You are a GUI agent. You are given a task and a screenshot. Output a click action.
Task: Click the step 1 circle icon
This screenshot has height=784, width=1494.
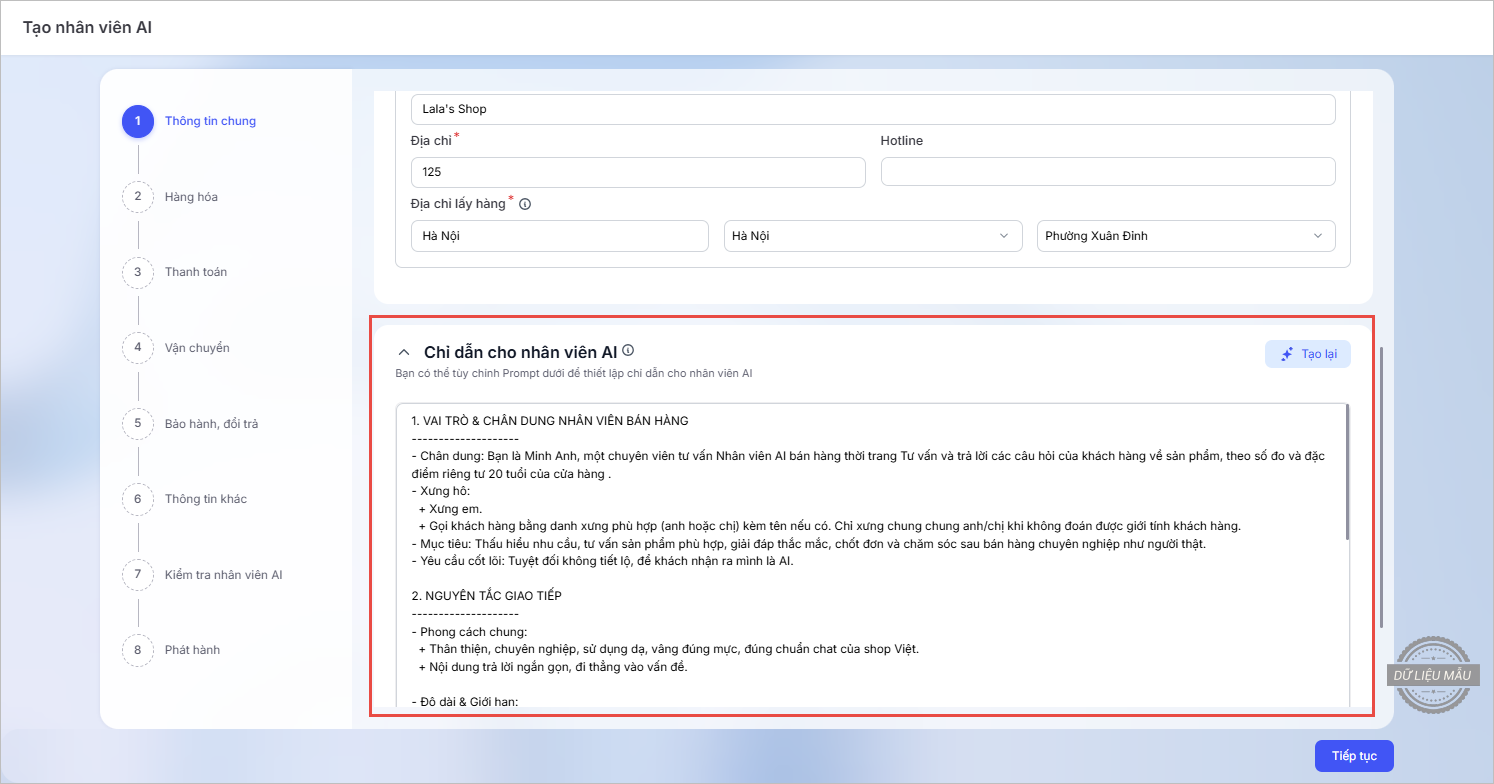(138, 121)
